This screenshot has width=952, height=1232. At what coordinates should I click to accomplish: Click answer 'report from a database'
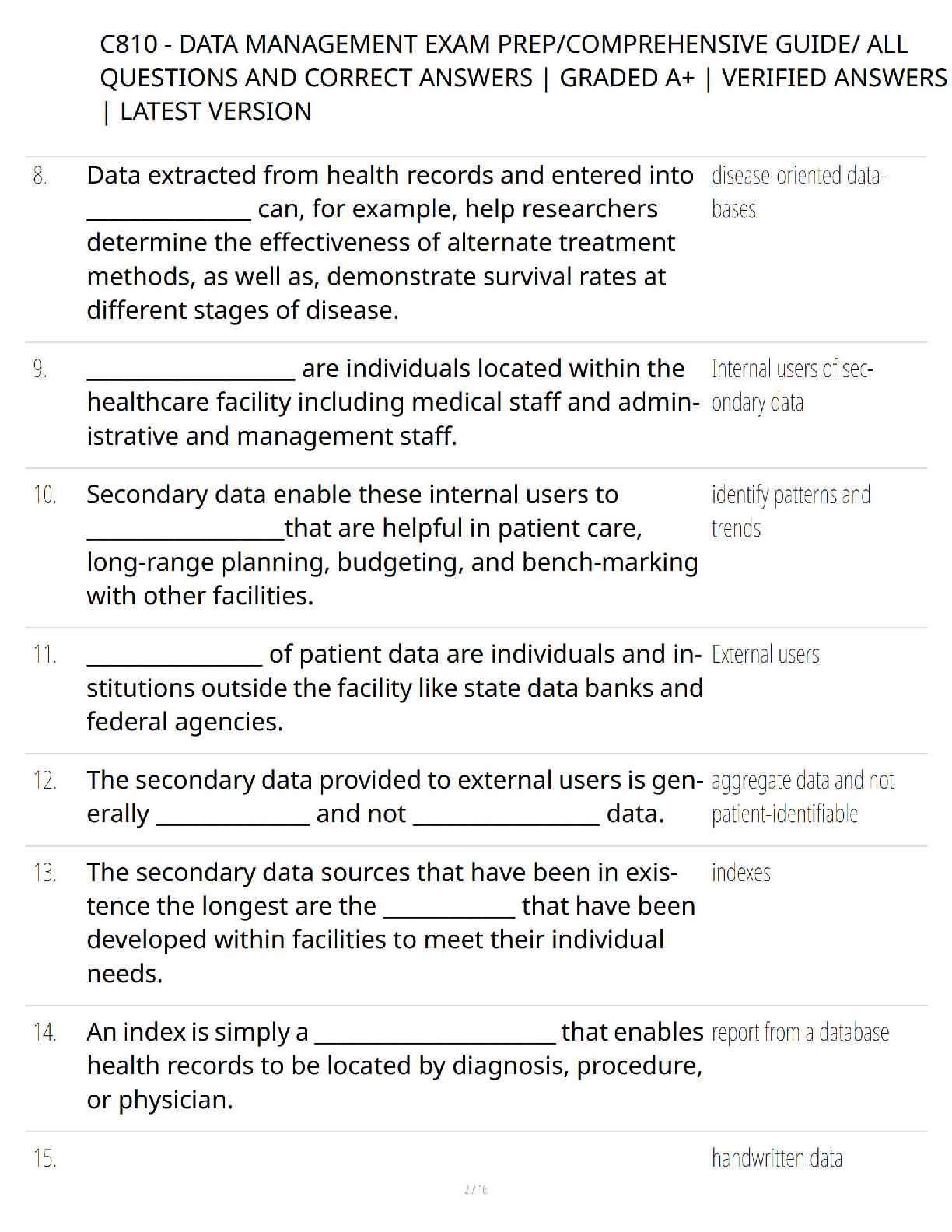[x=800, y=1033]
